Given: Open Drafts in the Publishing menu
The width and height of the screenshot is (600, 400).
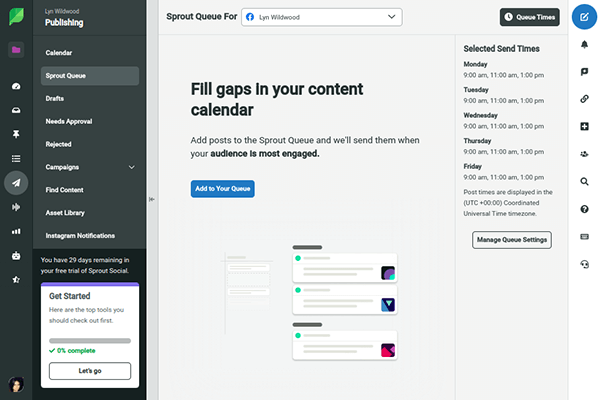Looking at the screenshot, I should [x=55, y=98].
